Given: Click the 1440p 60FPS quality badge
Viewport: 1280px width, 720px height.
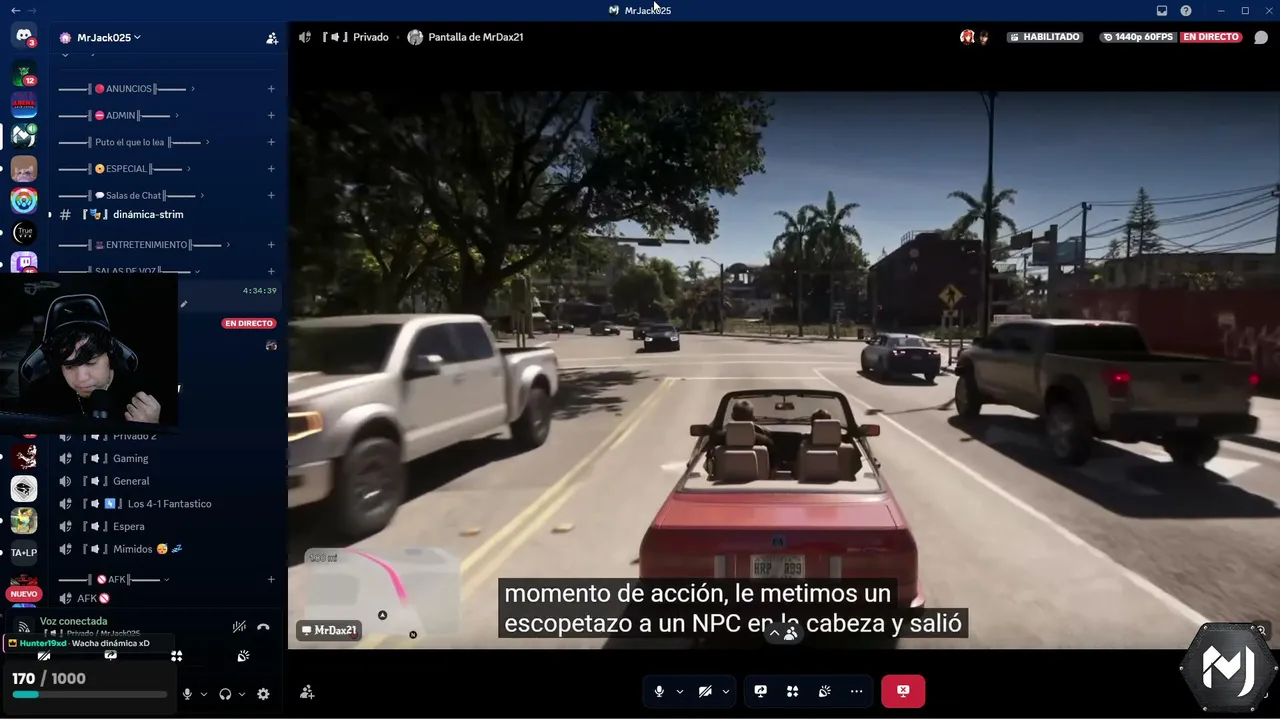Looking at the screenshot, I should [x=1138, y=37].
